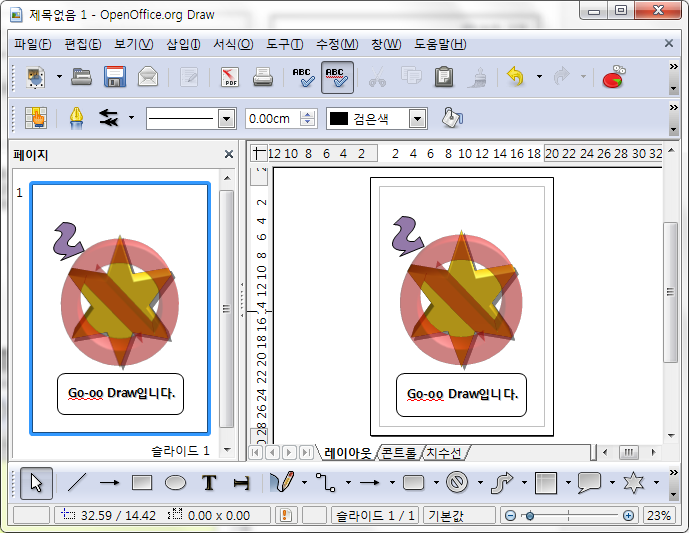
Task: Click the black line color swatch
Action: click(339, 119)
